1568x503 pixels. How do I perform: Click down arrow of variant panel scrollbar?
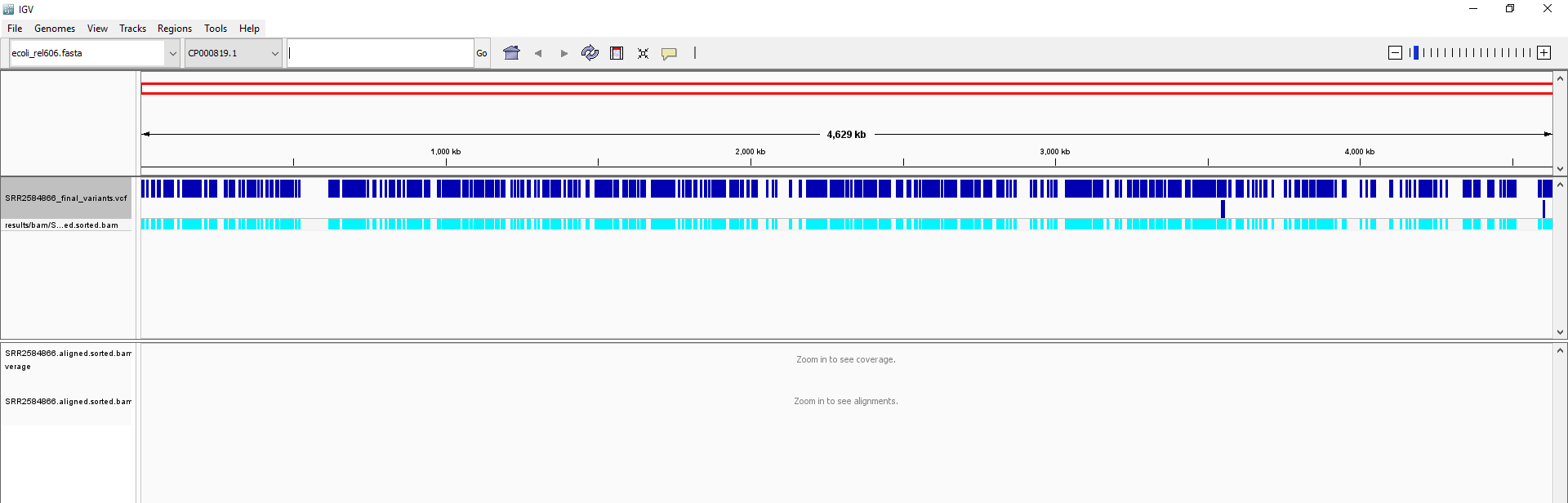1560,332
